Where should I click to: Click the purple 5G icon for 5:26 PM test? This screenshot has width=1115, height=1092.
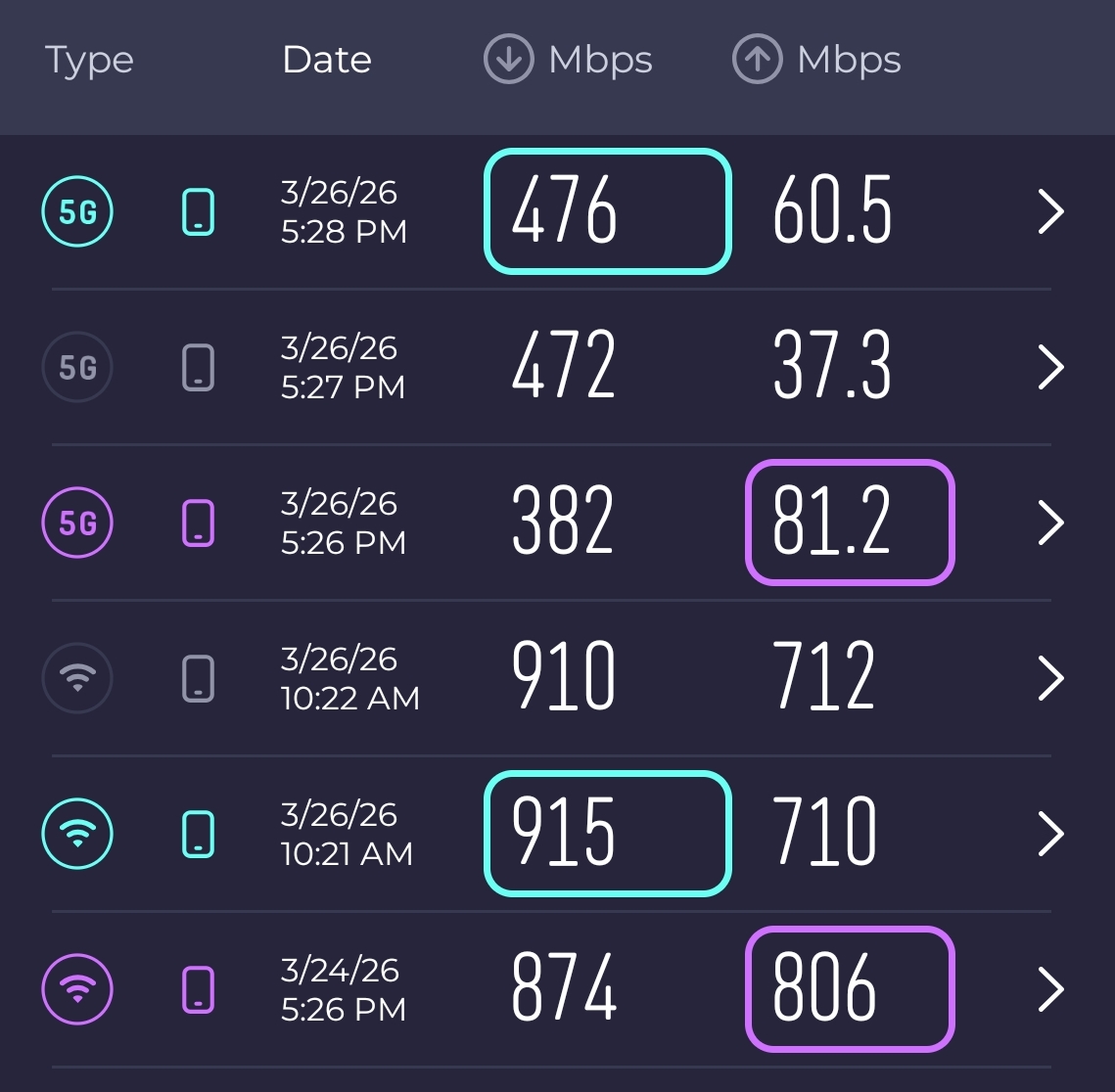tap(78, 523)
